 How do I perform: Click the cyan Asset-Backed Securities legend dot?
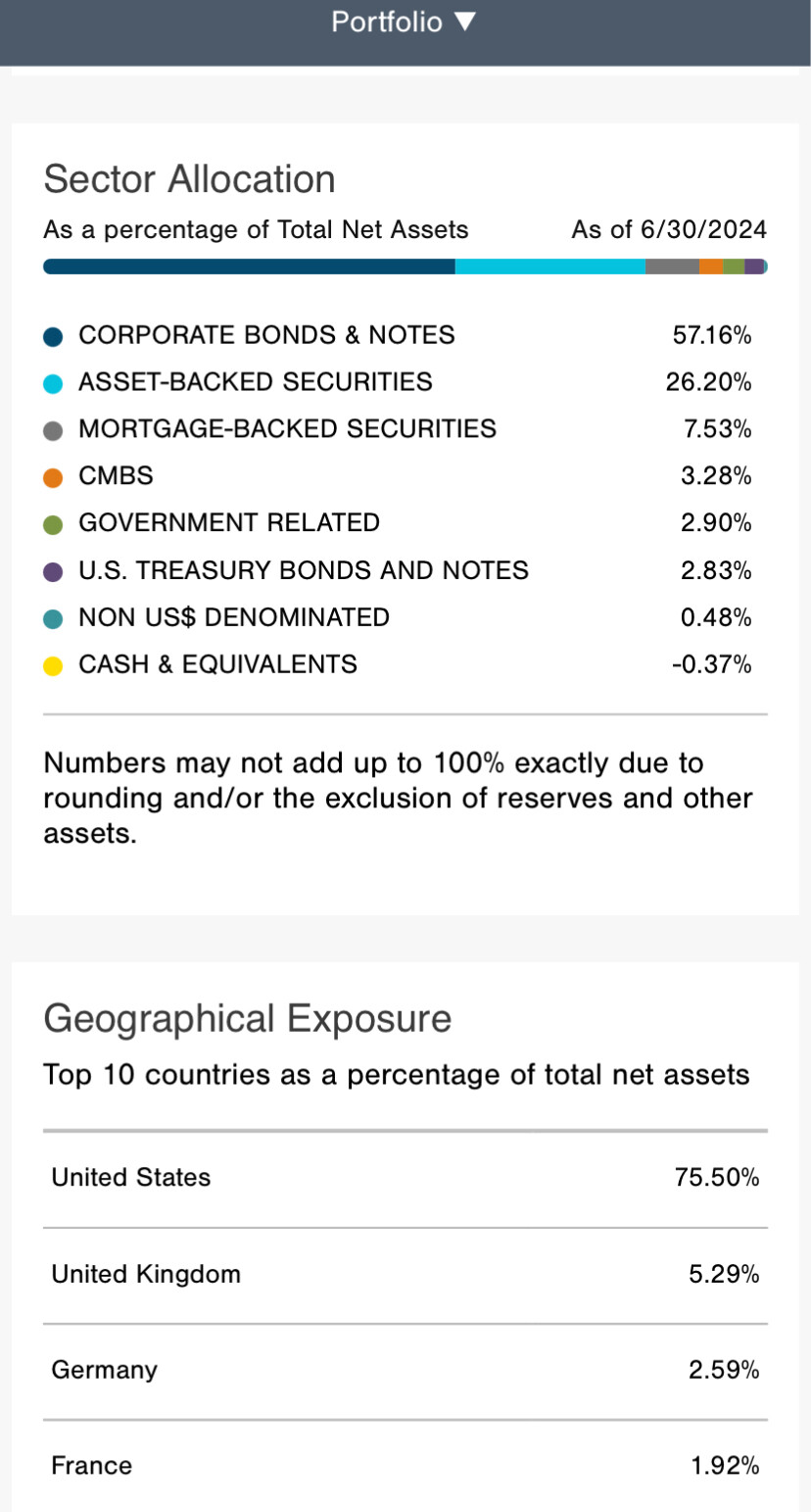point(54,383)
